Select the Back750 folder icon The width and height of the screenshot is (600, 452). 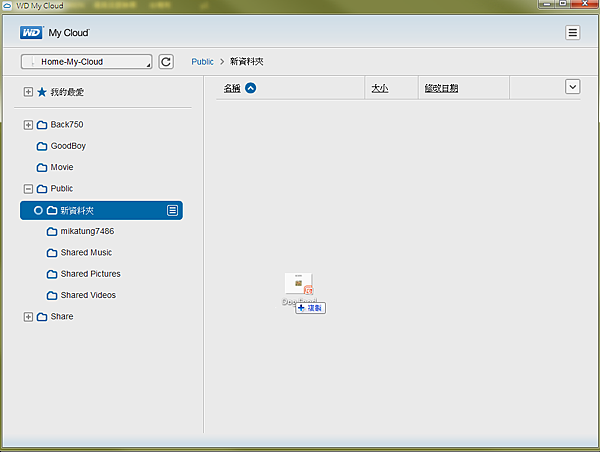click(x=42, y=125)
